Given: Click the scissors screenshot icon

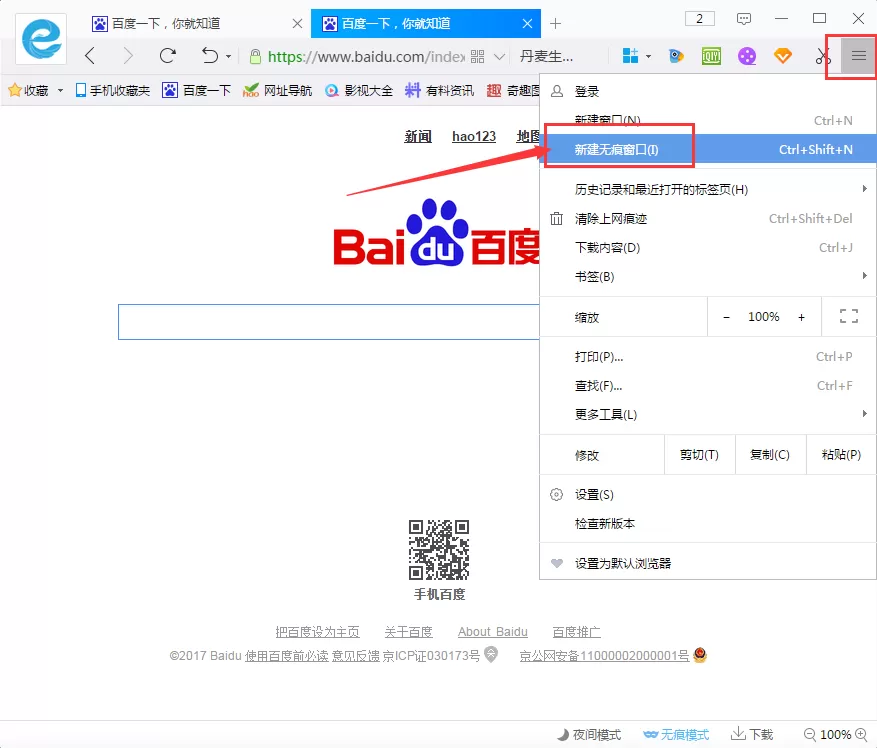Looking at the screenshot, I should (x=822, y=56).
